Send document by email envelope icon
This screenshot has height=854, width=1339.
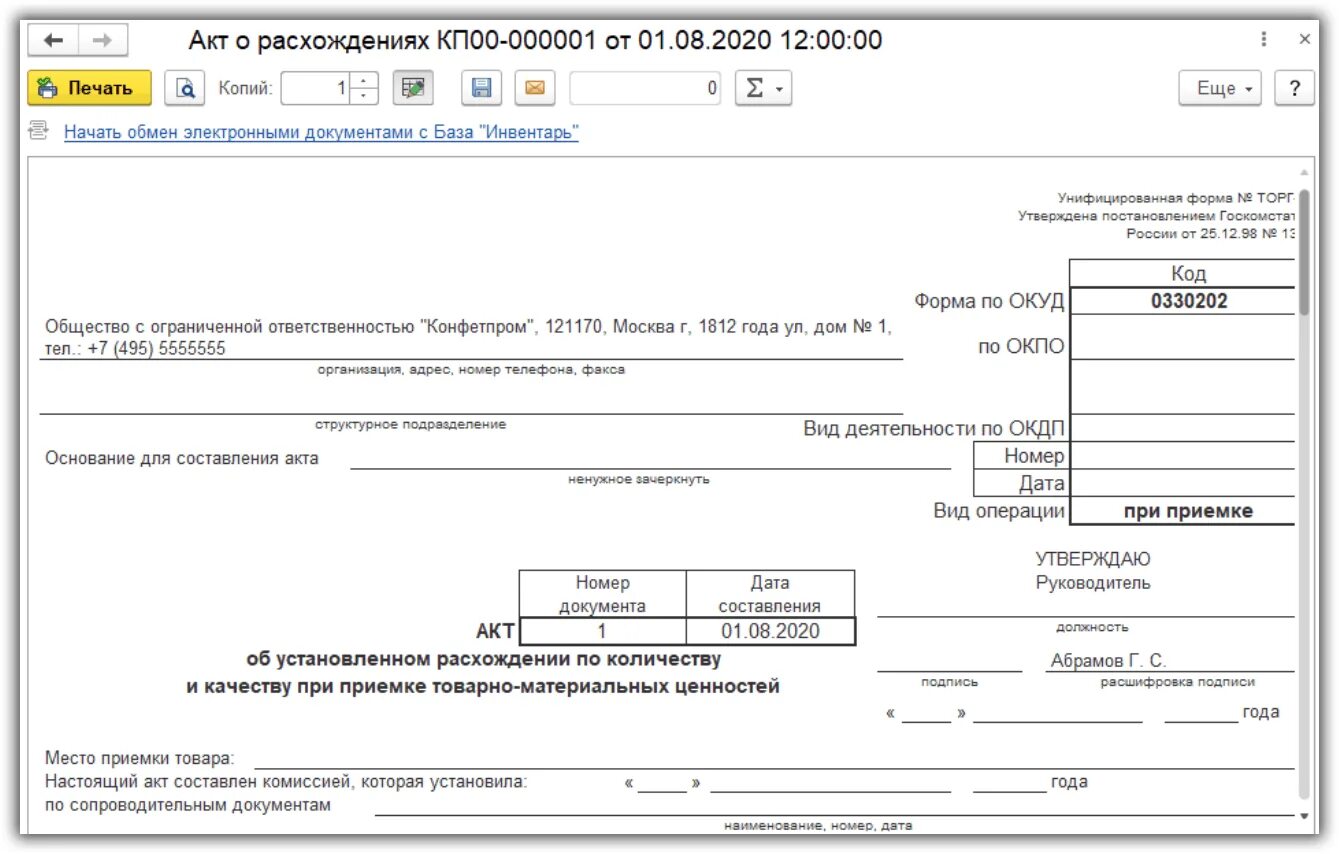coord(535,88)
